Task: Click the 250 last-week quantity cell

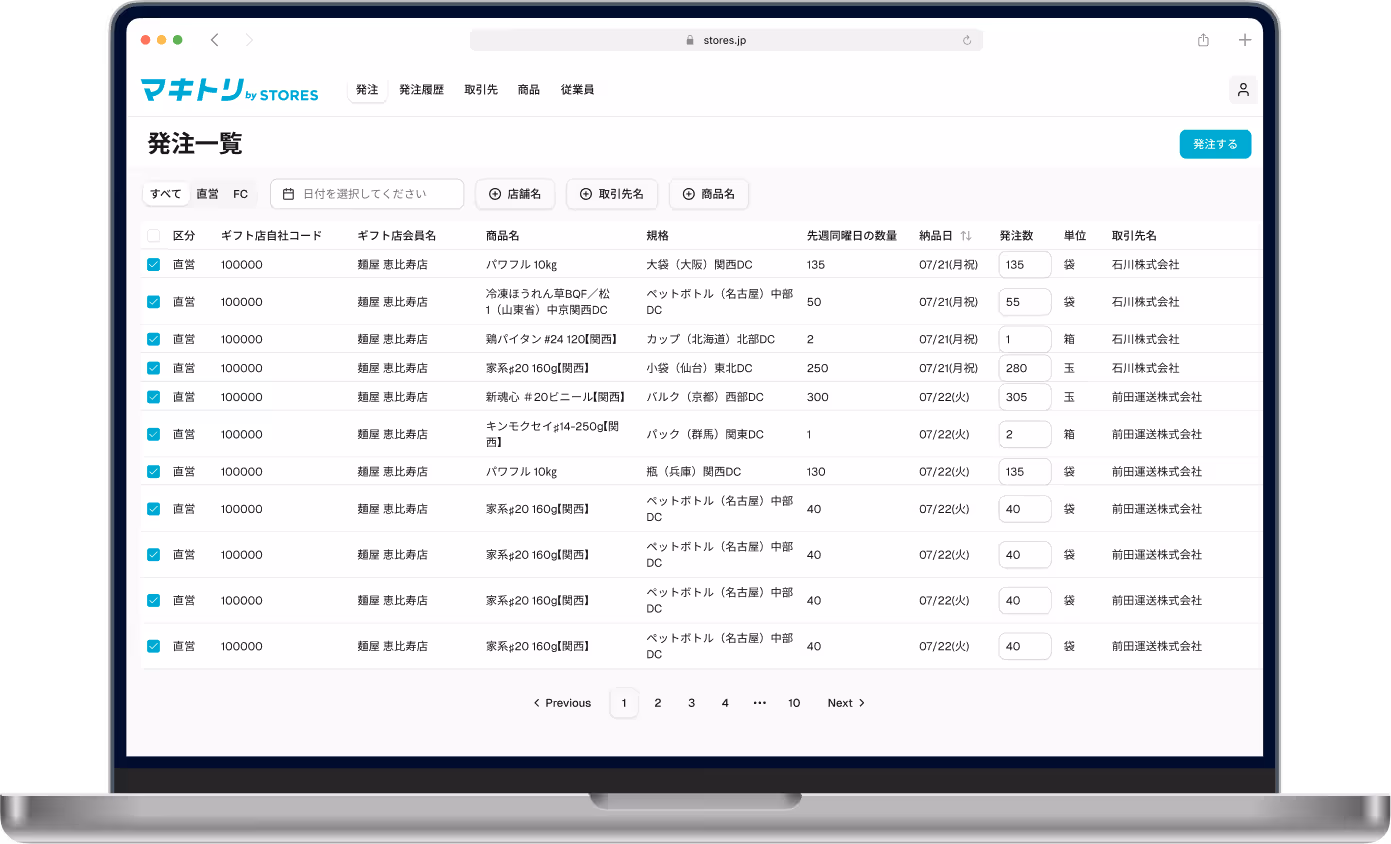Action: tap(816, 368)
